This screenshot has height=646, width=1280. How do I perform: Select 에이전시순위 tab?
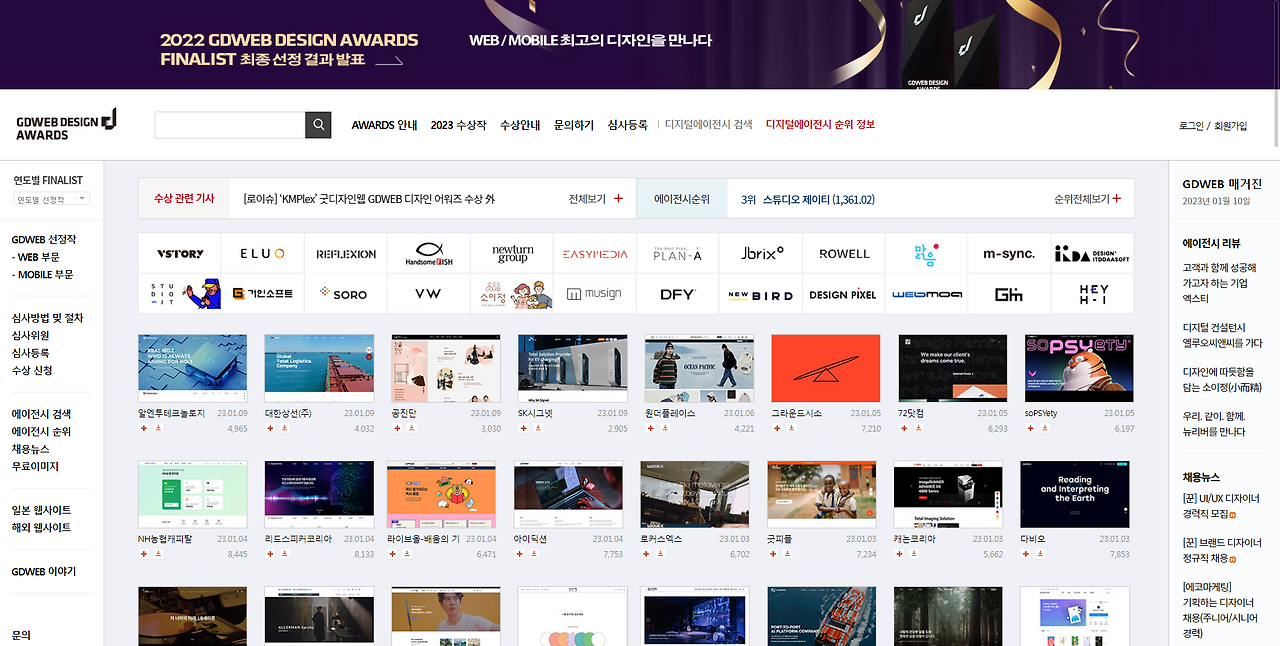(682, 199)
